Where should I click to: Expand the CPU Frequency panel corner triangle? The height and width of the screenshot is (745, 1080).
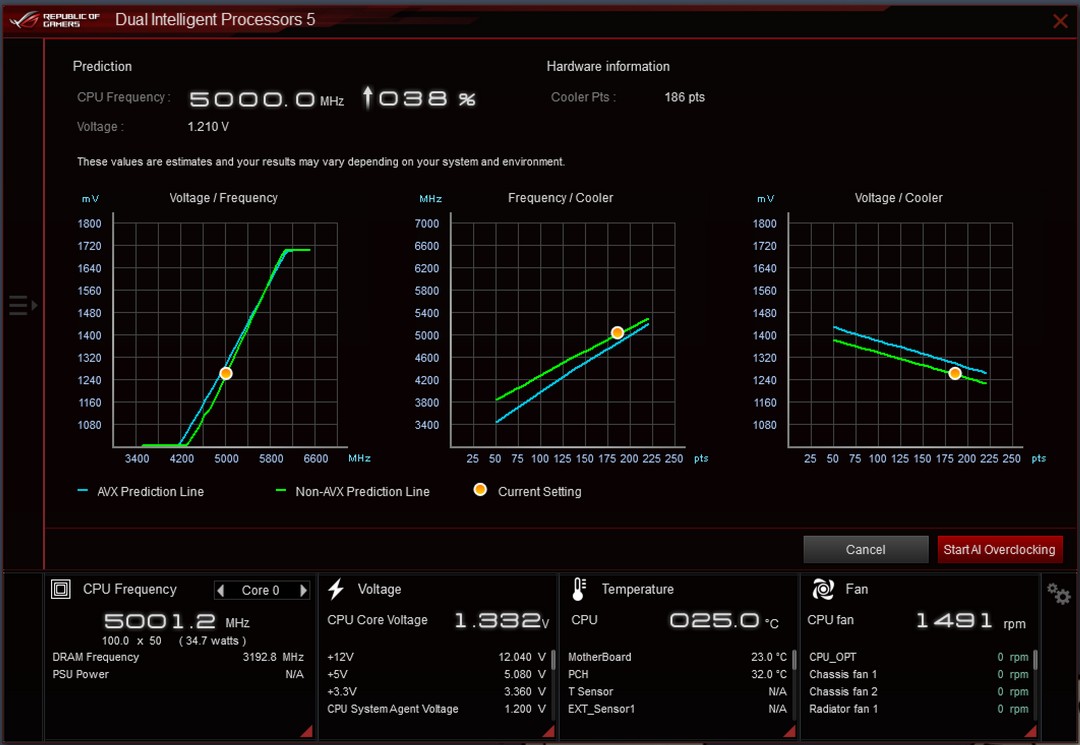pyautogui.click(x=307, y=731)
